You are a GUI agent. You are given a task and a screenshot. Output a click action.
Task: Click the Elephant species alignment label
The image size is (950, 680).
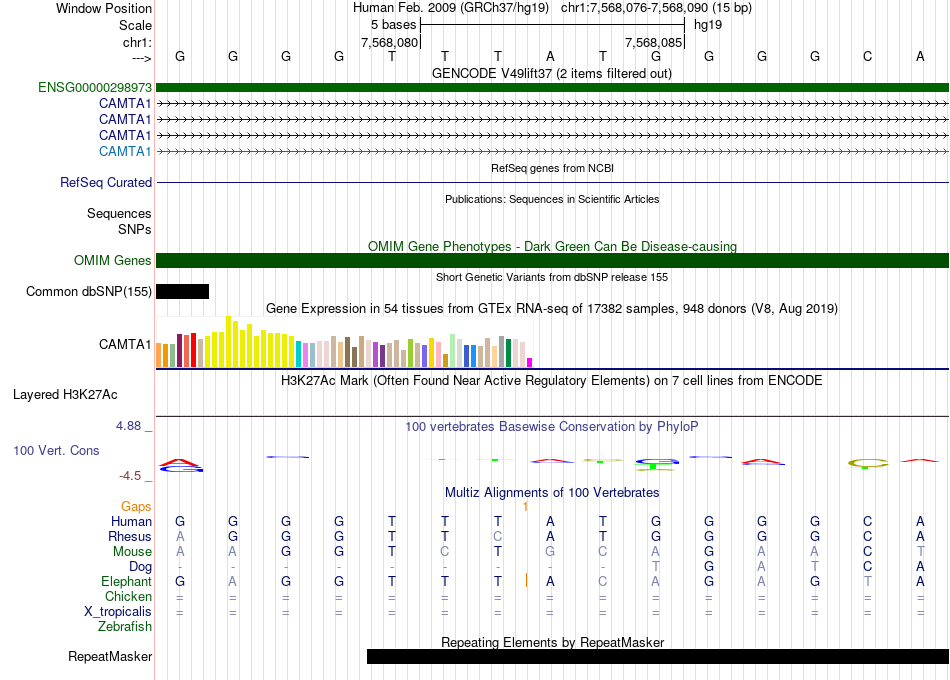click(126, 581)
